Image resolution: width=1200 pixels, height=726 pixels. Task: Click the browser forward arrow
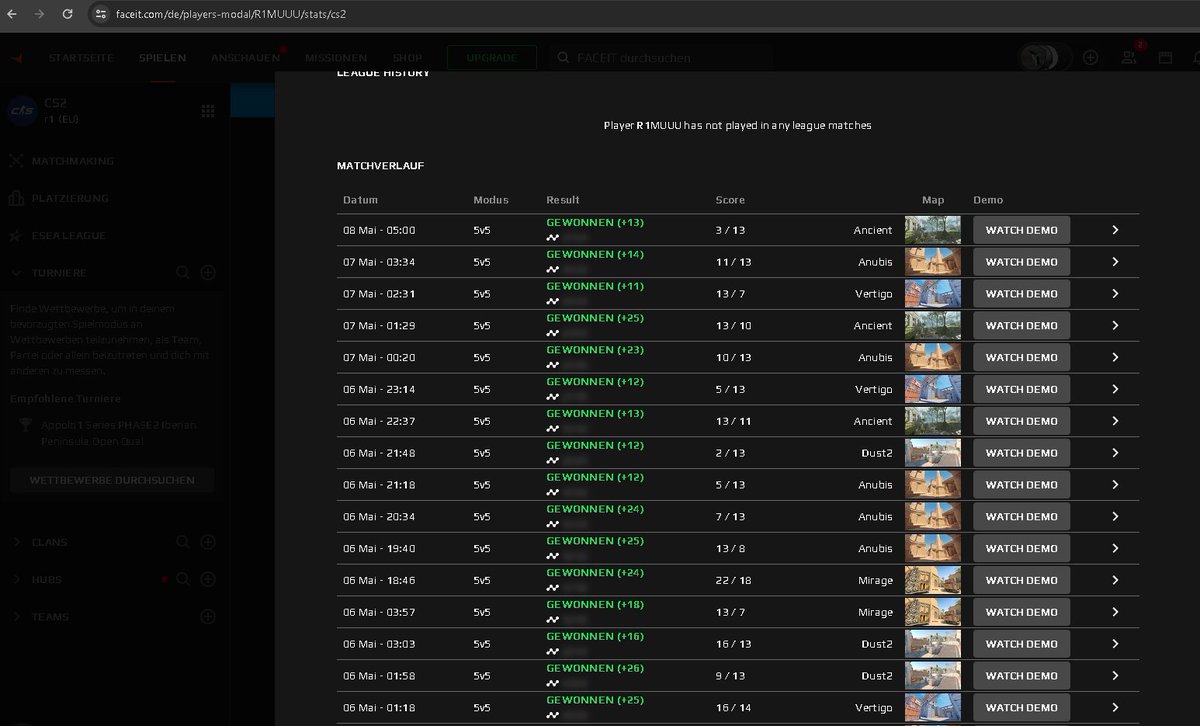39,14
